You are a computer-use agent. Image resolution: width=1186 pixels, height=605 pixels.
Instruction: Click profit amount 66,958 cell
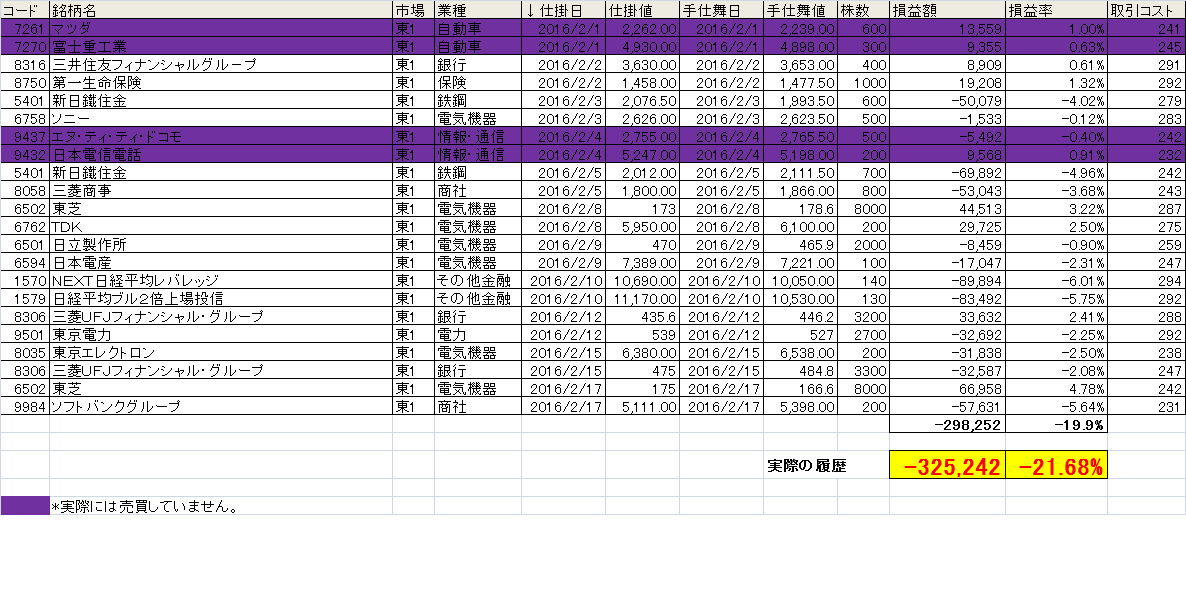coord(947,389)
